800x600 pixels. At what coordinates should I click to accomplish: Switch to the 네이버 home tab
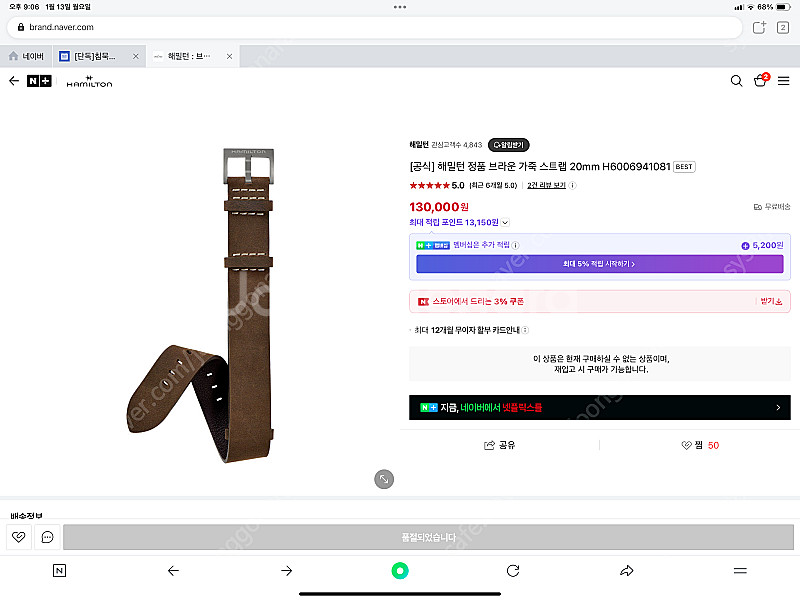(27, 56)
